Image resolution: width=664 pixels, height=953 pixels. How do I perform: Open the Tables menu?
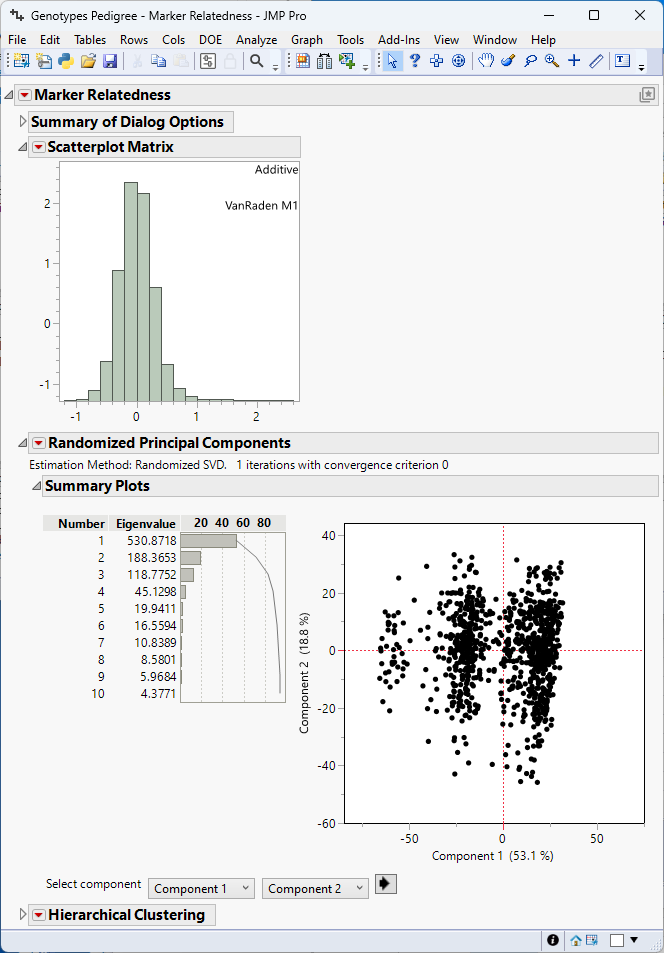tap(90, 40)
